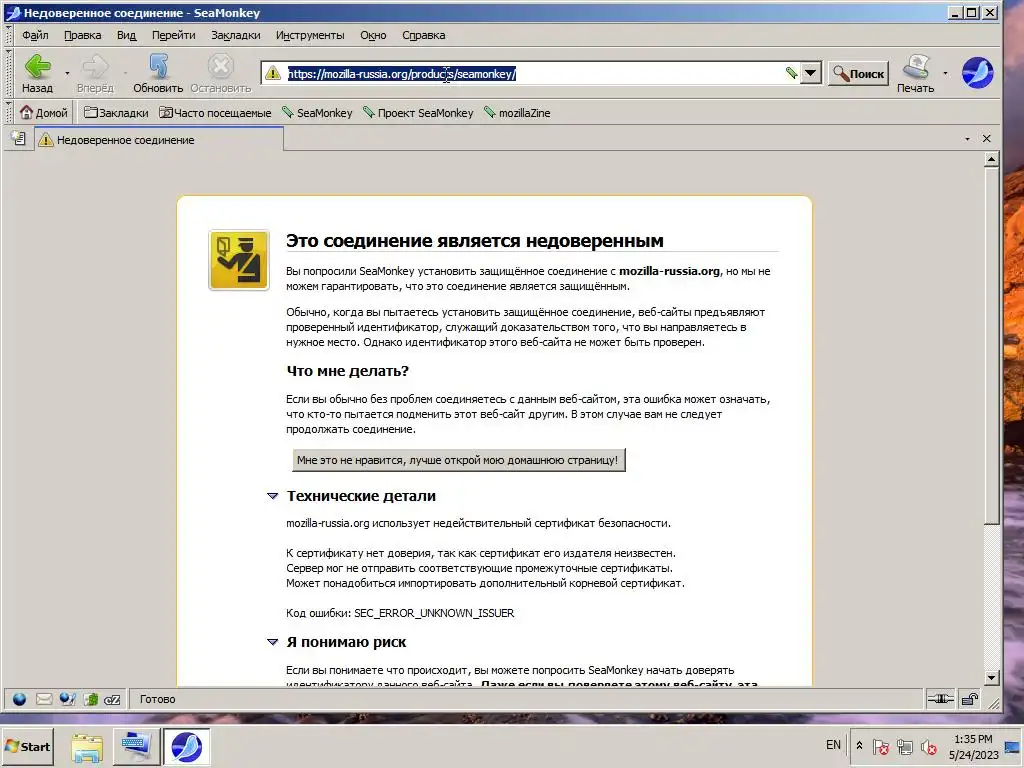1024x768 pixels.
Task: Click the yellow police officer warning image
Action: click(239, 260)
